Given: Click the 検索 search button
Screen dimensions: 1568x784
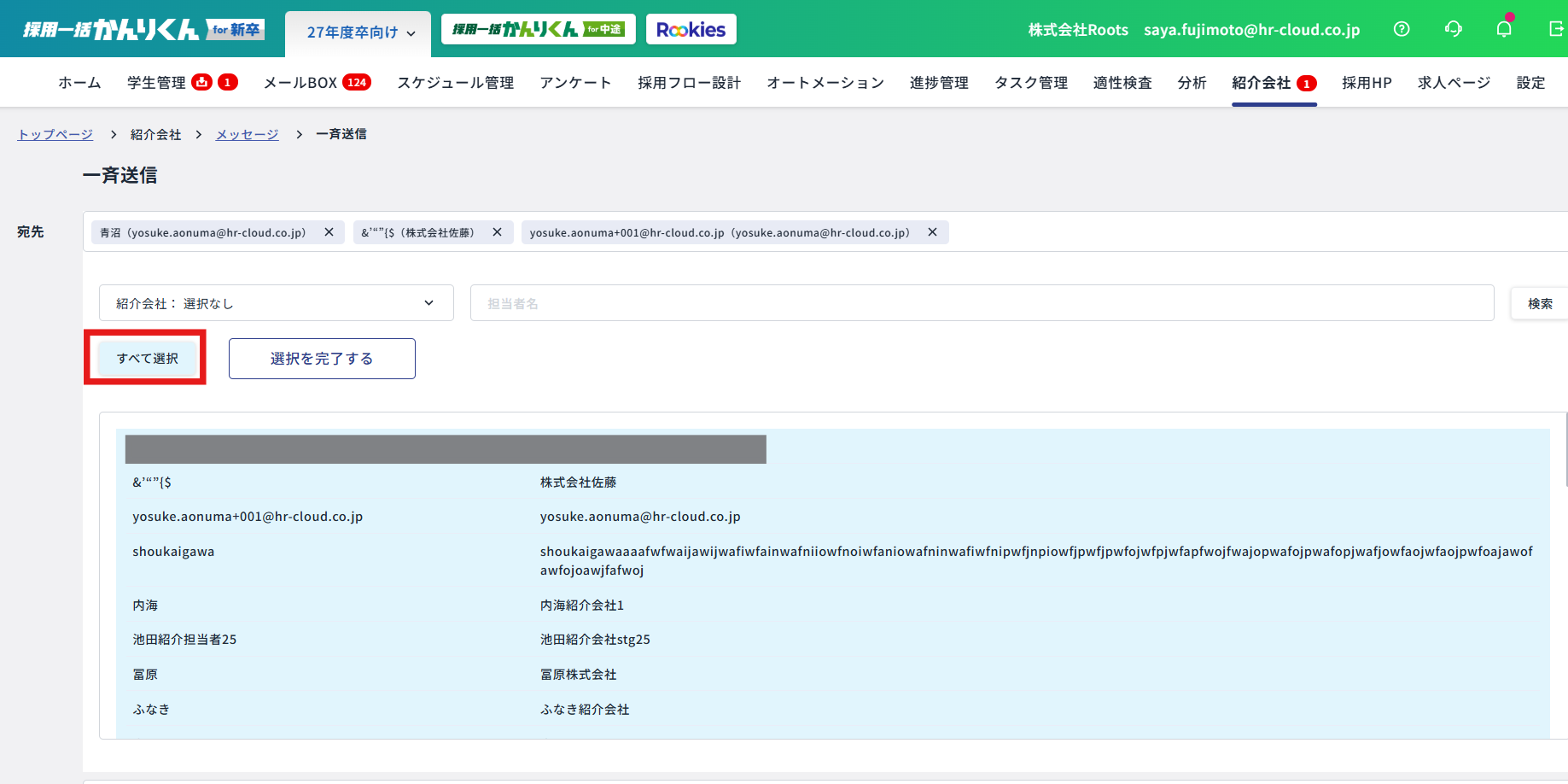Looking at the screenshot, I should (x=1539, y=303).
